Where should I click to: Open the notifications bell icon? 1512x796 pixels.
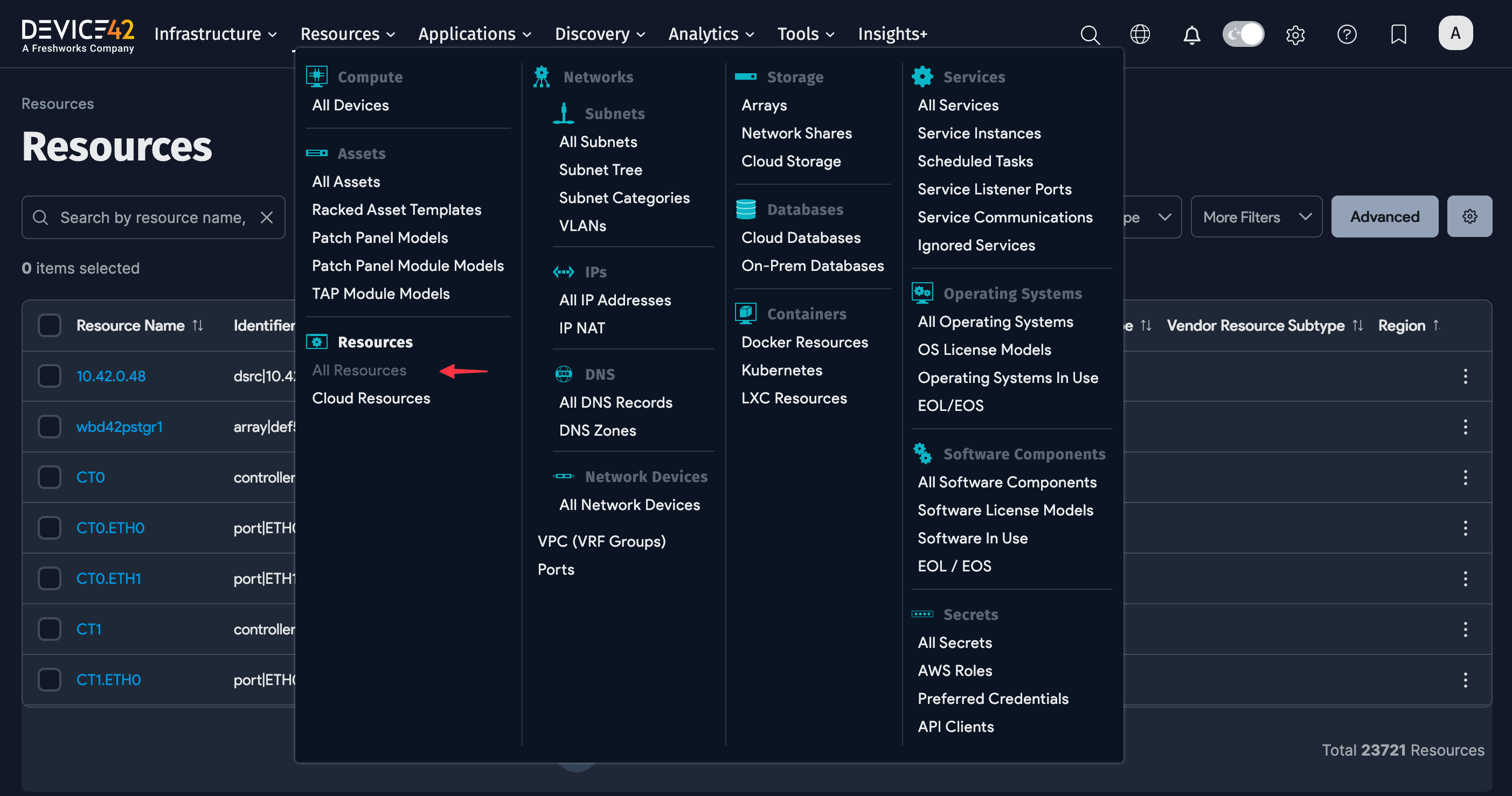1191,34
